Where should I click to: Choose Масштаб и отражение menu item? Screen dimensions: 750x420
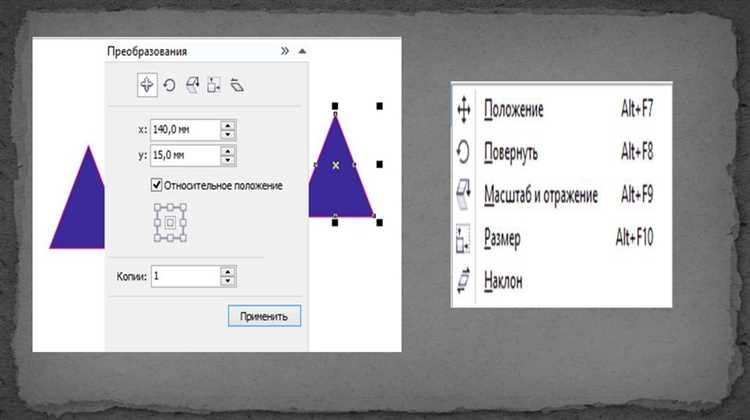click(x=562, y=195)
